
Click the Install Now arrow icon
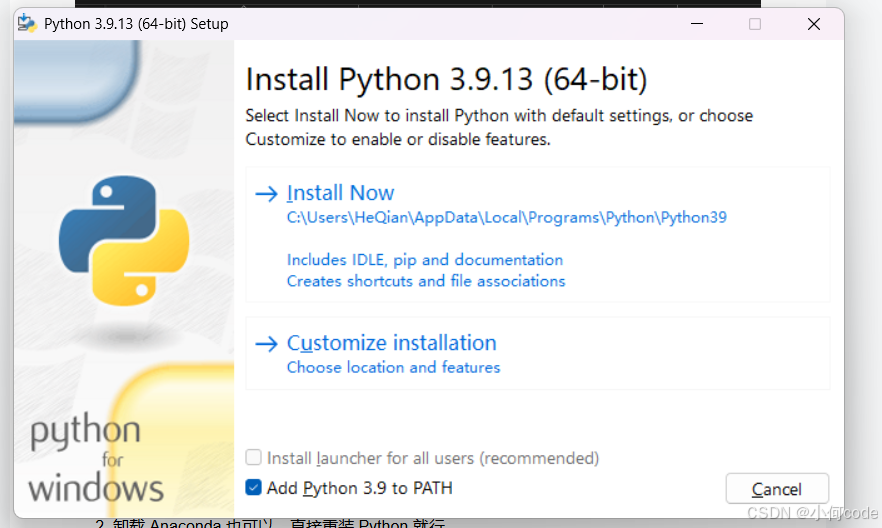tap(266, 194)
